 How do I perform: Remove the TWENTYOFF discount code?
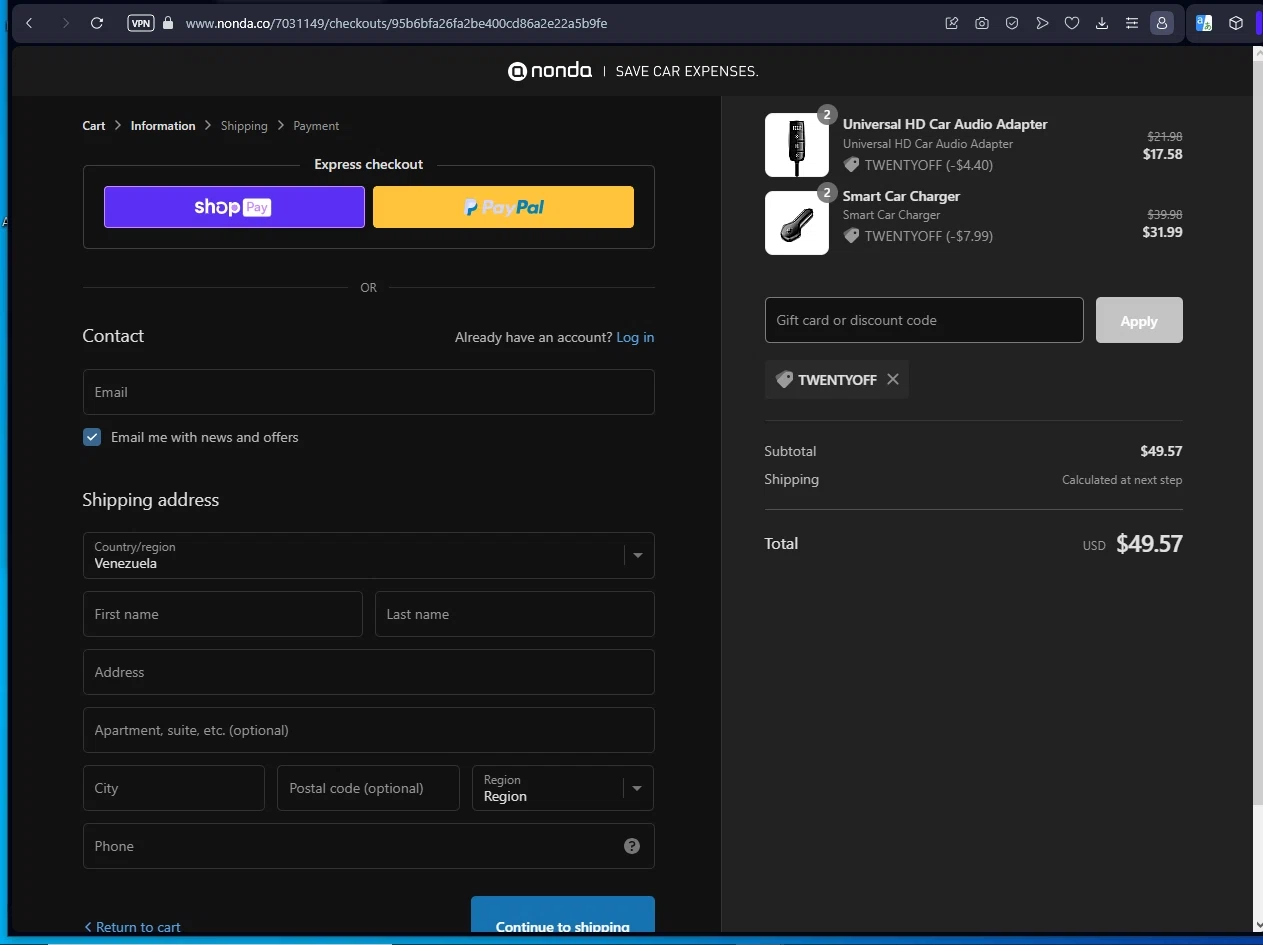pyautogui.click(x=893, y=379)
